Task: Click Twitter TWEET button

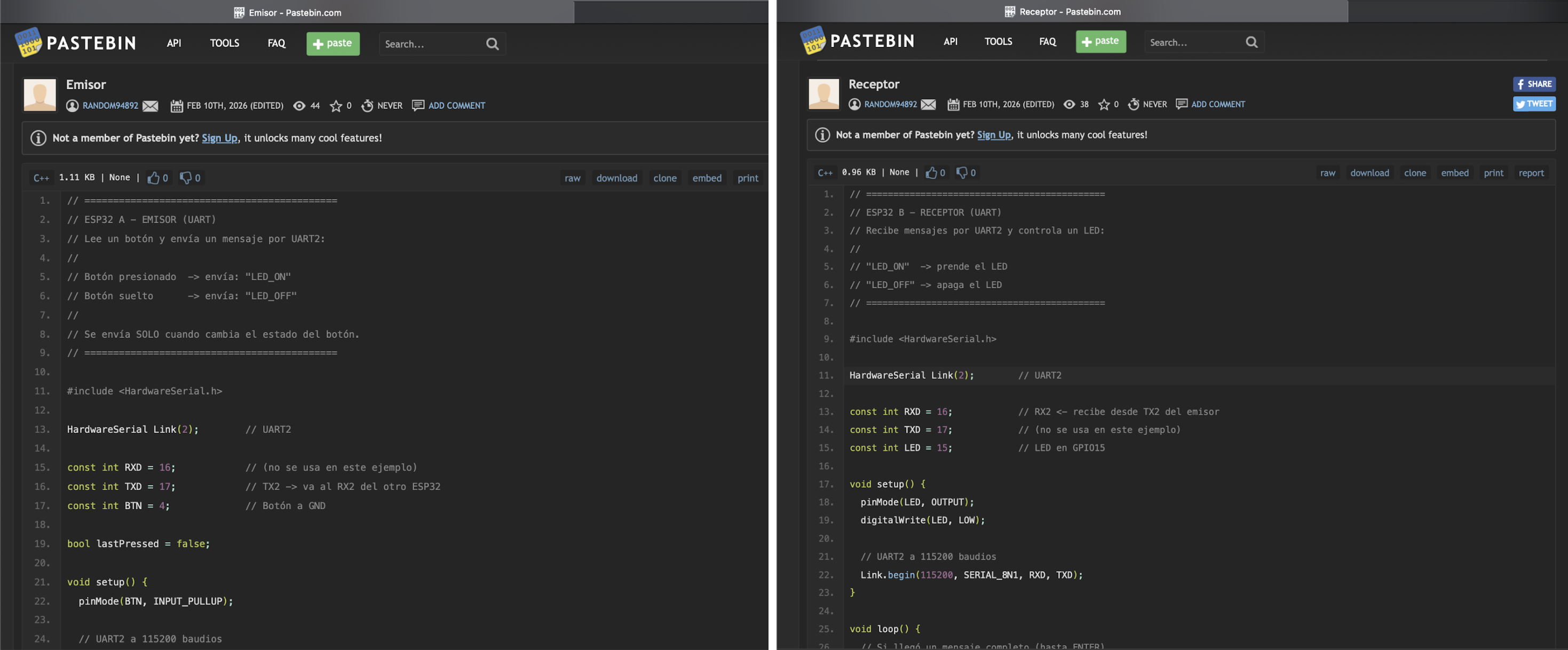Action: (x=1533, y=104)
